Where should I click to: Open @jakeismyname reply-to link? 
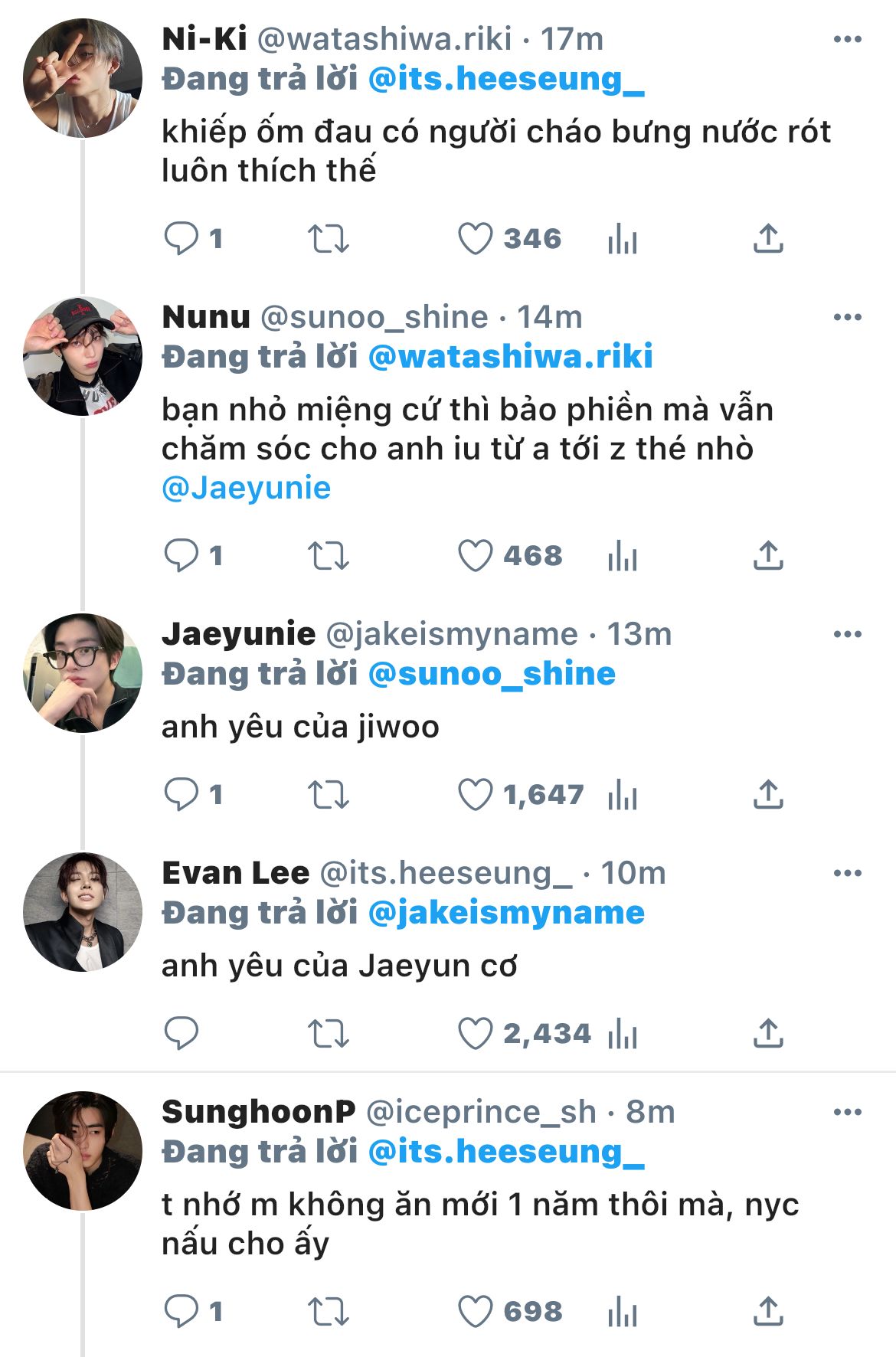point(506,913)
